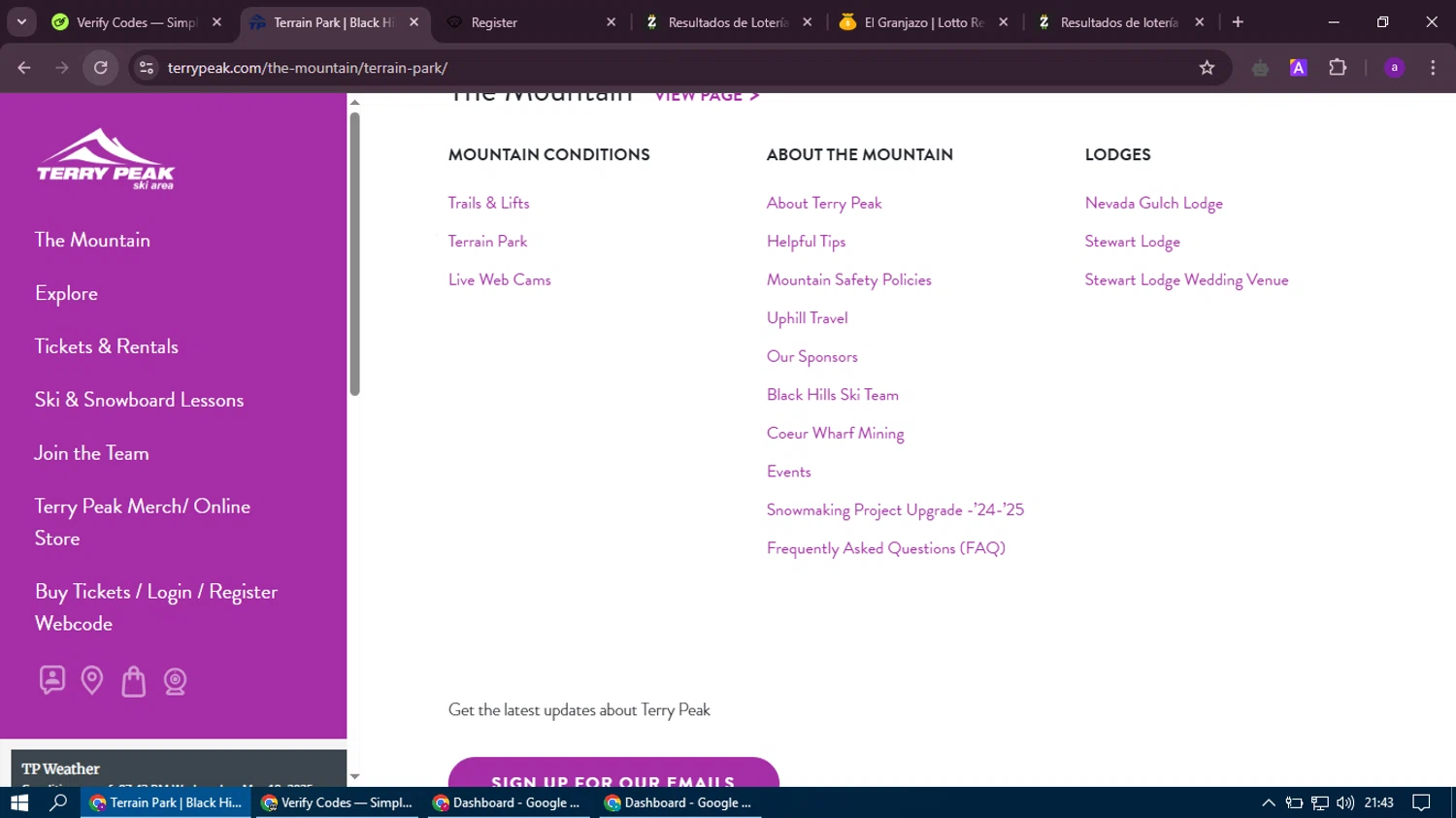Click the VIEW PAGE > link

pyautogui.click(x=707, y=96)
